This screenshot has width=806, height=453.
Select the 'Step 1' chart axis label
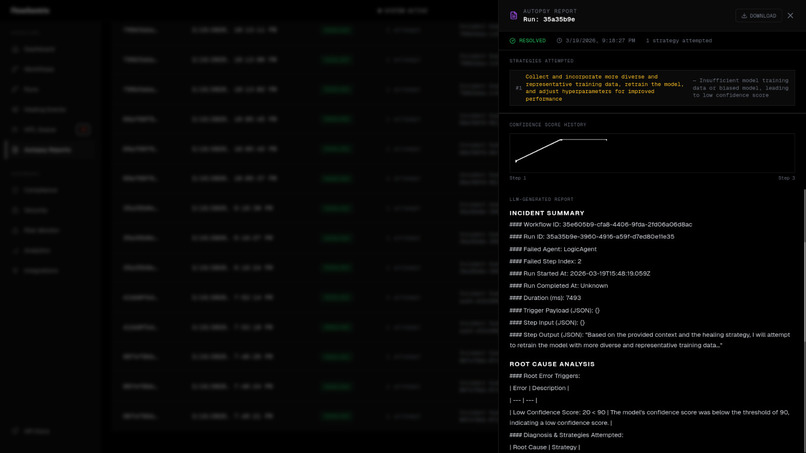point(518,178)
